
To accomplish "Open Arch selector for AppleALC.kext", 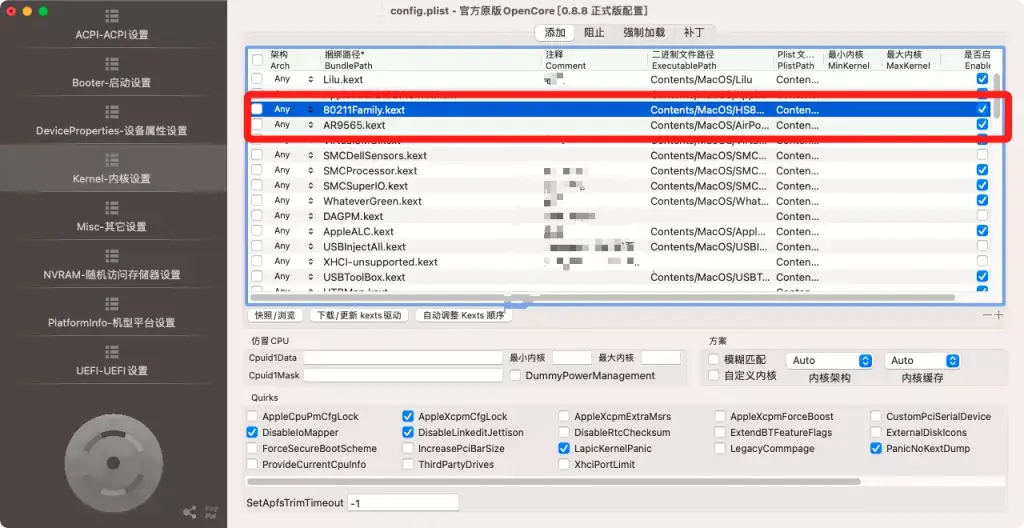I will click(293, 231).
